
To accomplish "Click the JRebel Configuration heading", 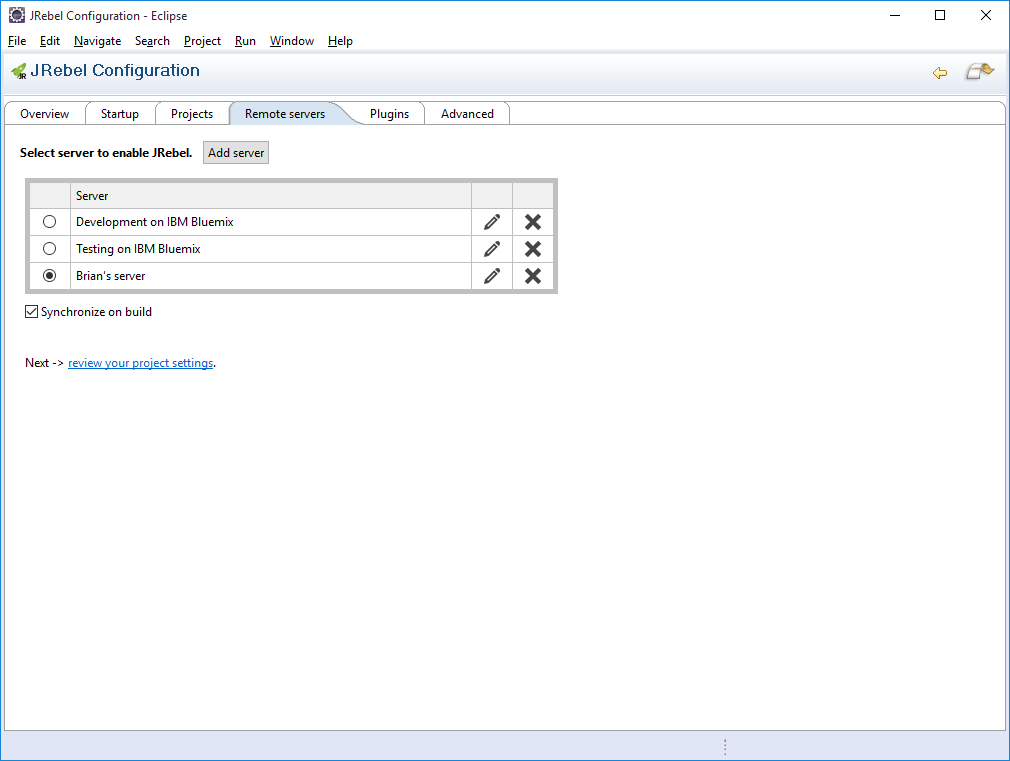I will click(x=115, y=70).
